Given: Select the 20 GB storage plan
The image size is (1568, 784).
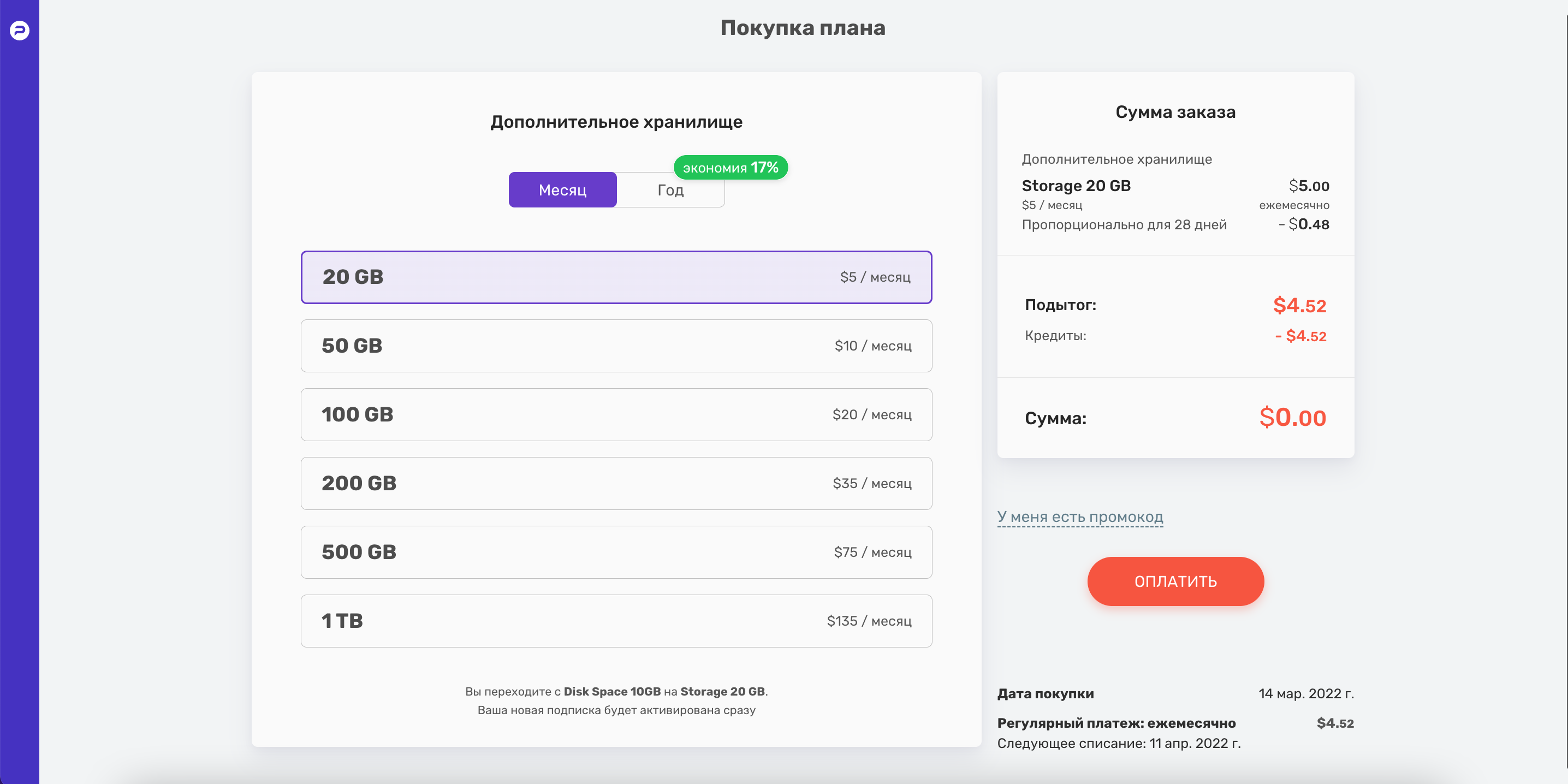Looking at the screenshot, I should (616, 277).
